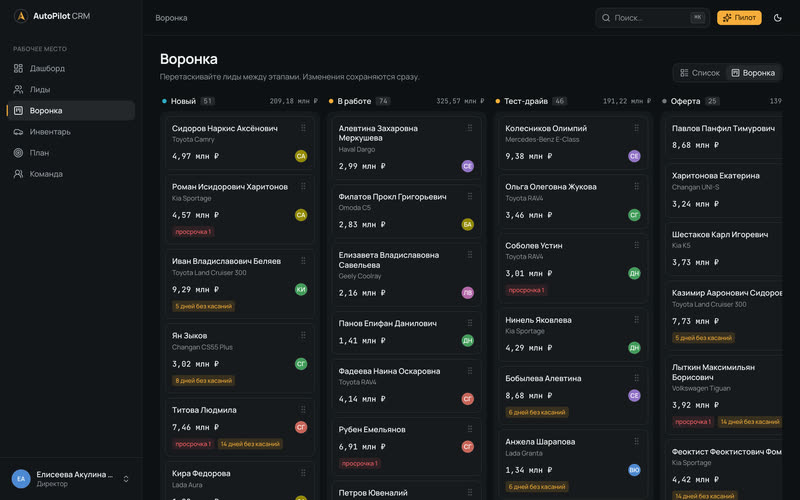Open lead Колесников Олимпий
This screenshot has width=800, height=500.
(546, 128)
